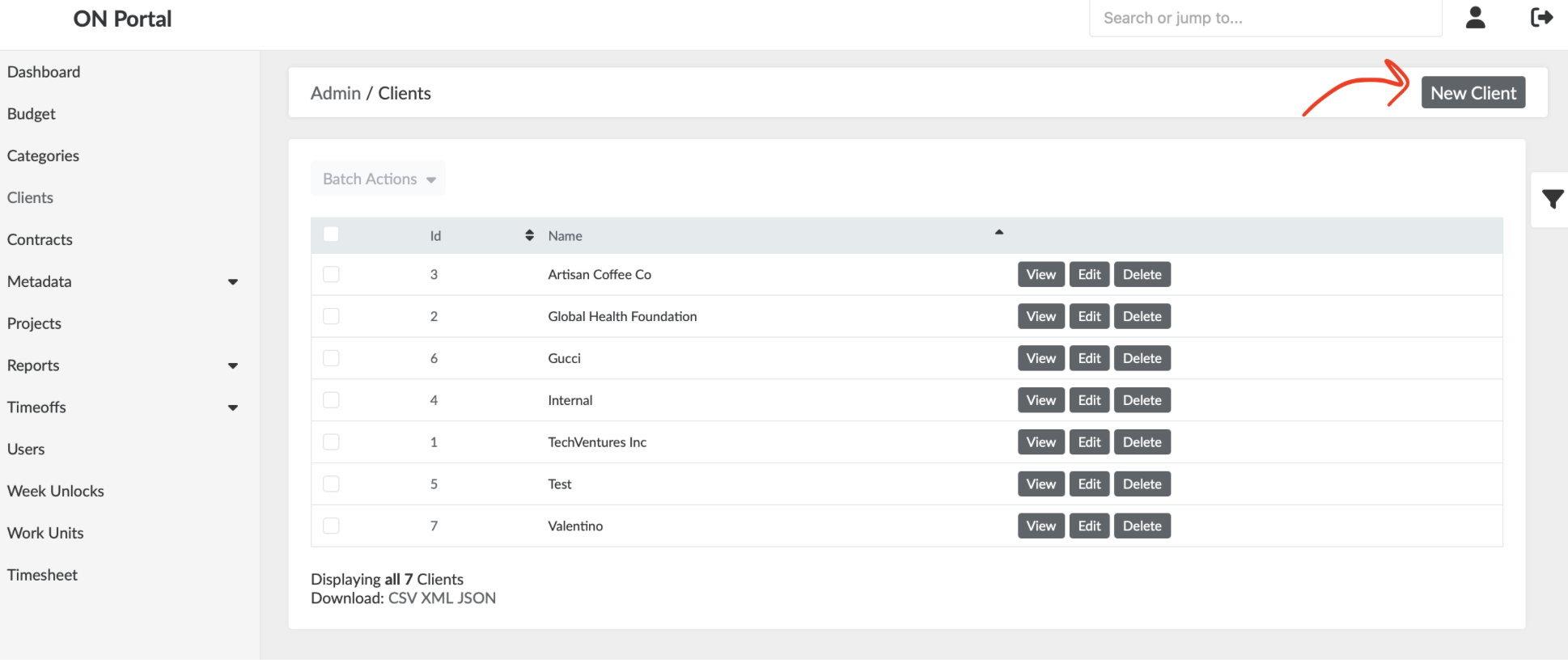Click the New Client button

[1473, 93]
